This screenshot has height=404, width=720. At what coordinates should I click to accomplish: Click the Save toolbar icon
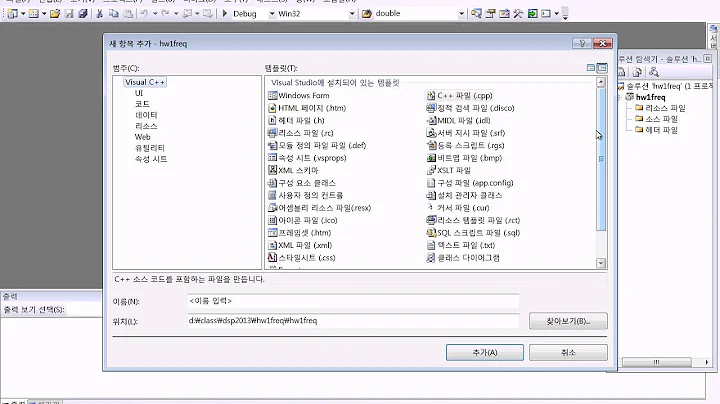[69, 14]
